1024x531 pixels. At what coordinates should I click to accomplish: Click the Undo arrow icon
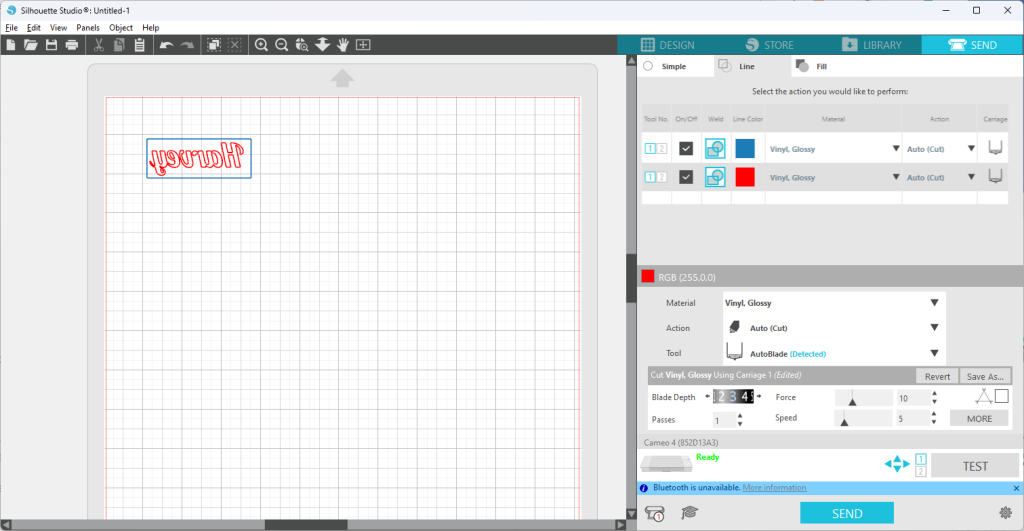coord(166,45)
